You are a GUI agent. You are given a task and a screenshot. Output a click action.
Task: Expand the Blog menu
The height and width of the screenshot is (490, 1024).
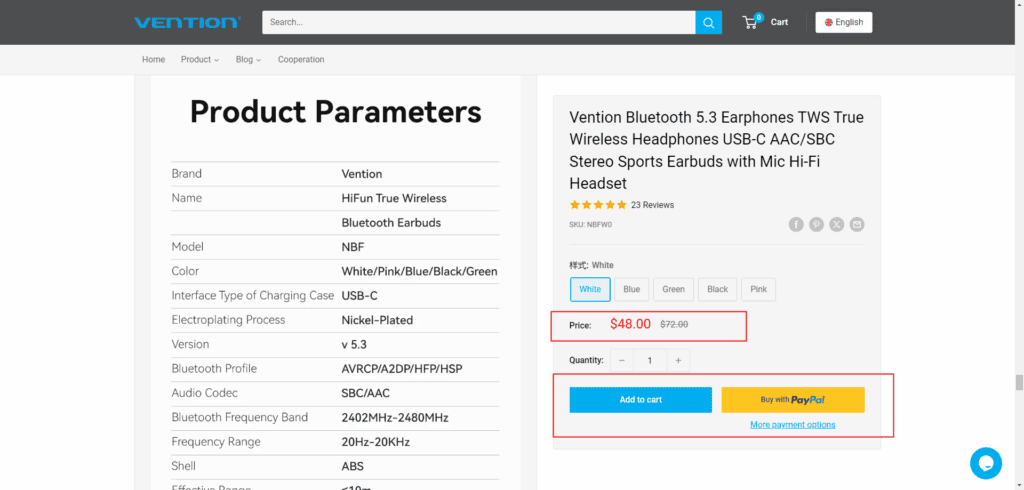tap(248, 59)
